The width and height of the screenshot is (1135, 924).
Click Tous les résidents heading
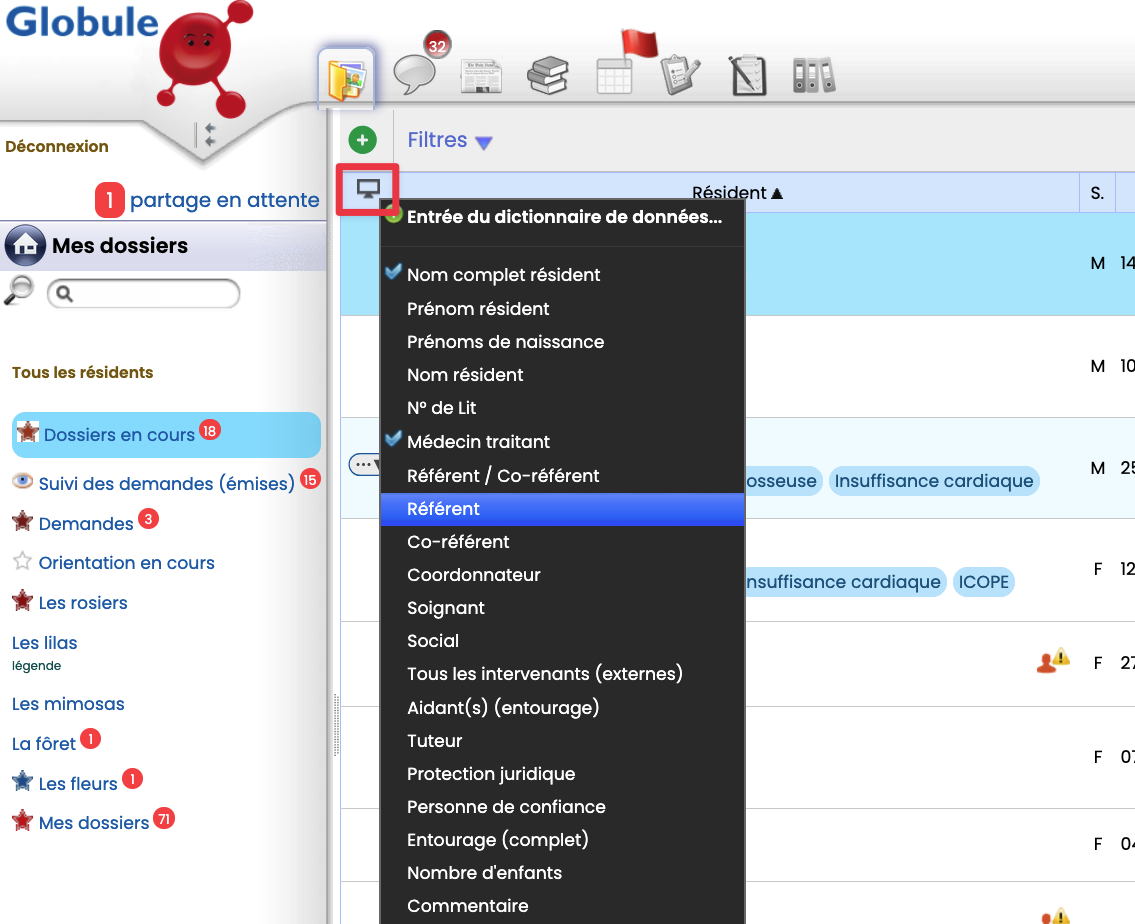83,373
